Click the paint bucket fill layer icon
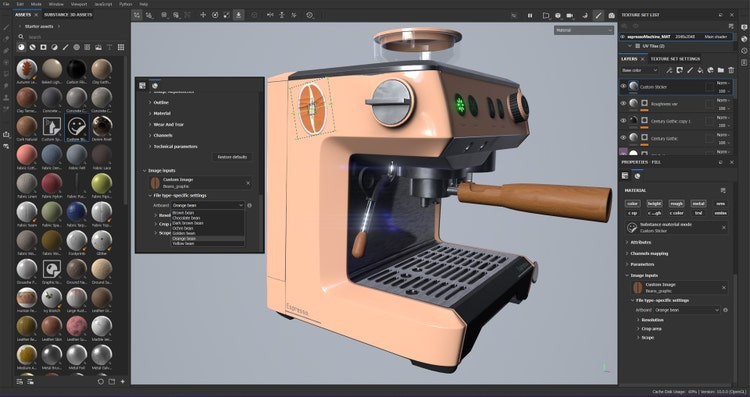The image size is (750, 397). coord(700,70)
